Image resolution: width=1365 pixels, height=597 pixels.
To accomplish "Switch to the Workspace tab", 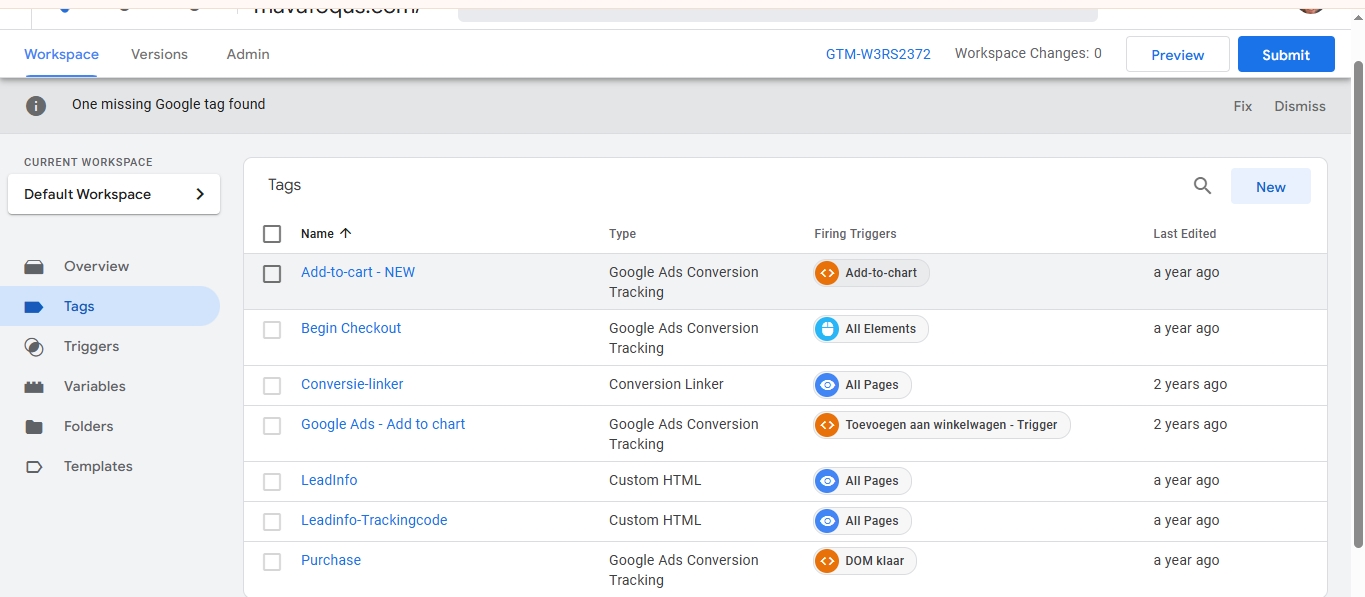I will (x=62, y=54).
